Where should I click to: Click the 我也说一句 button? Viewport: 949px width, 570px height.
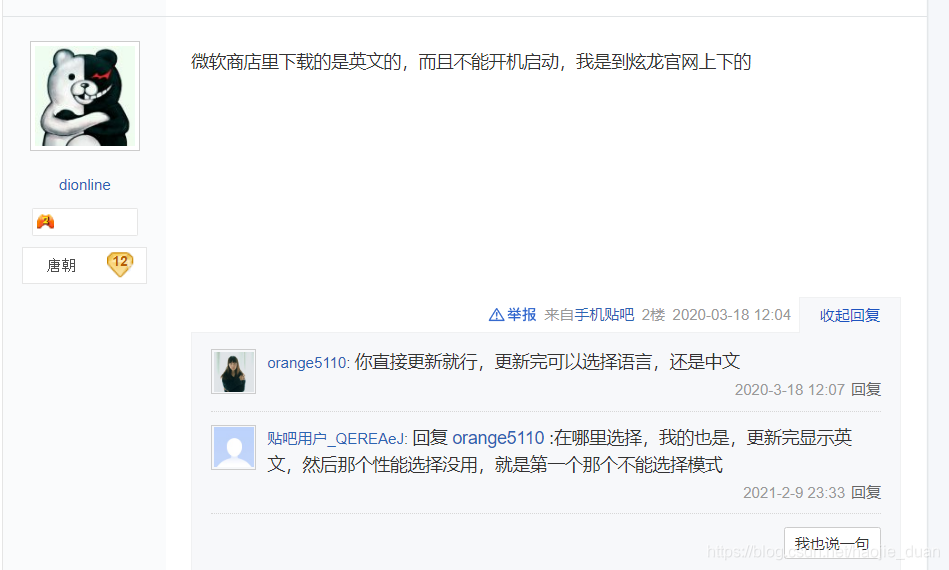[832, 543]
